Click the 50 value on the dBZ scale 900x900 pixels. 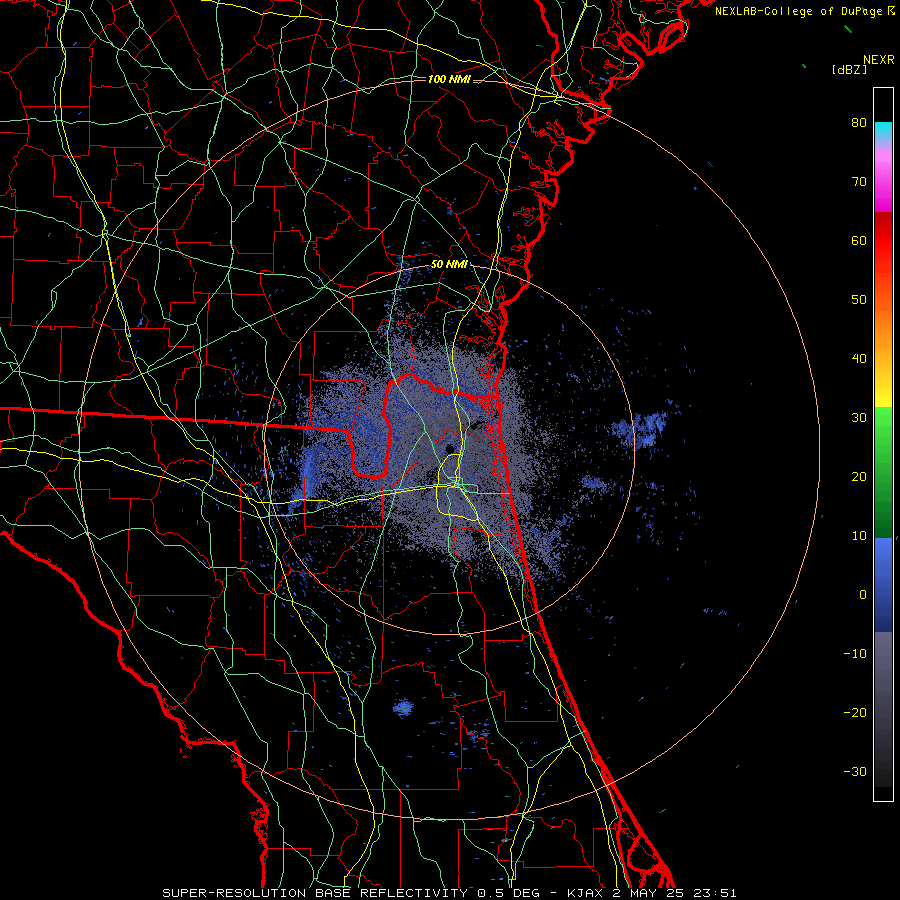[859, 300]
